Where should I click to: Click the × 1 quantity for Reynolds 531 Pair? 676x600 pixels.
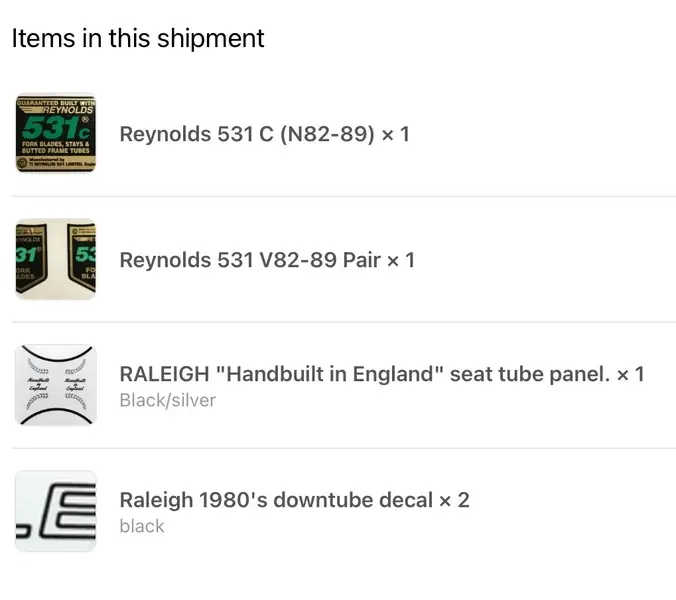point(401,260)
